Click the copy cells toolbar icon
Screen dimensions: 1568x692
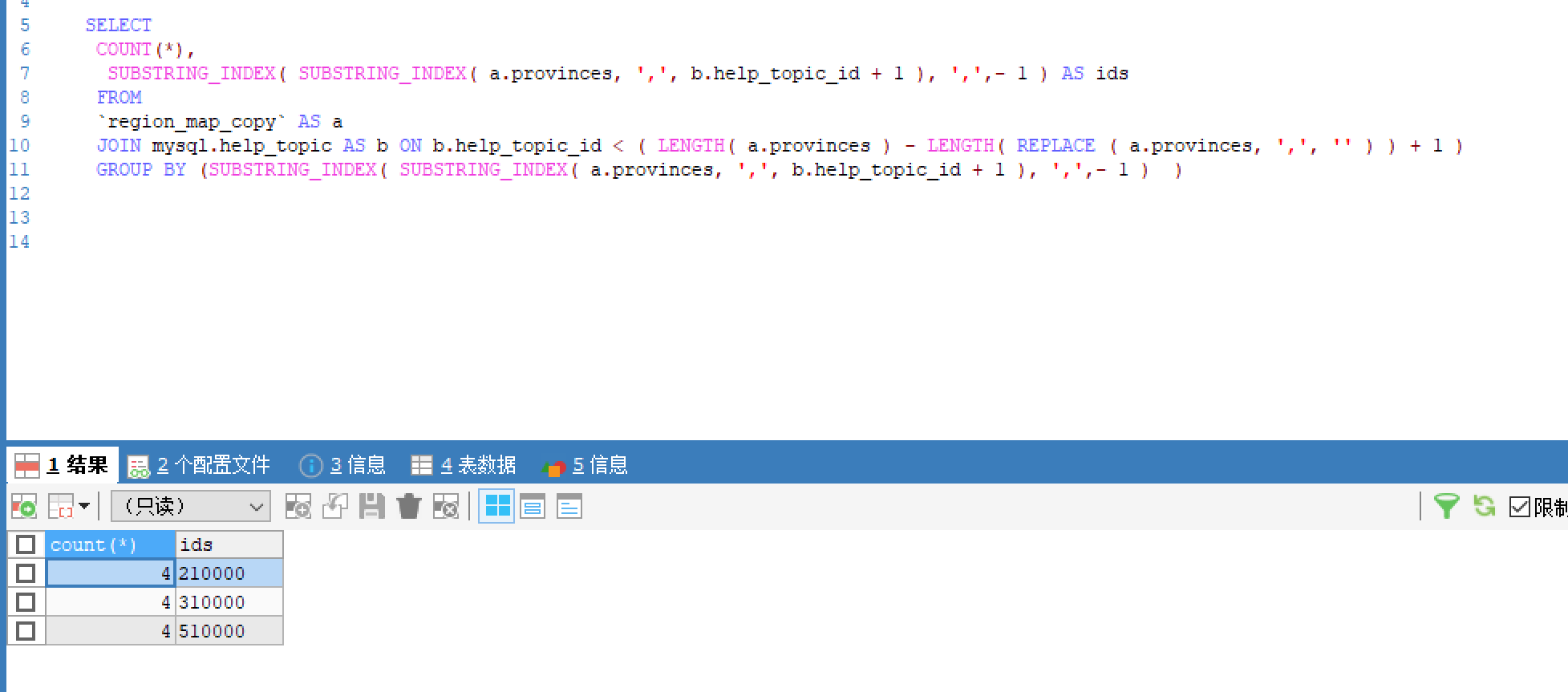point(61,507)
